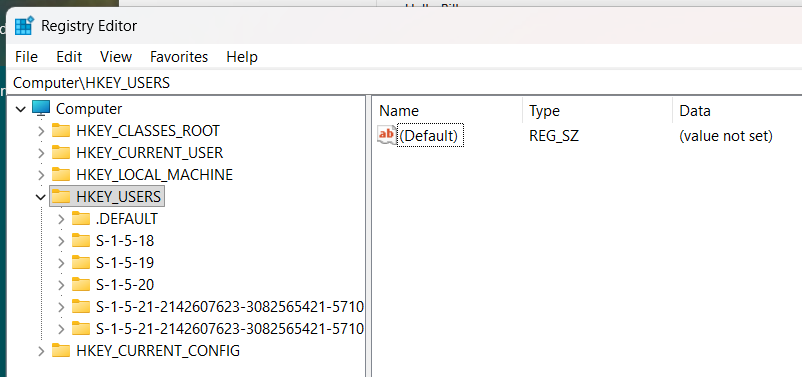Expand the S-1-5-19 subkey
The width and height of the screenshot is (802, 377).
[x=61, y=263]
